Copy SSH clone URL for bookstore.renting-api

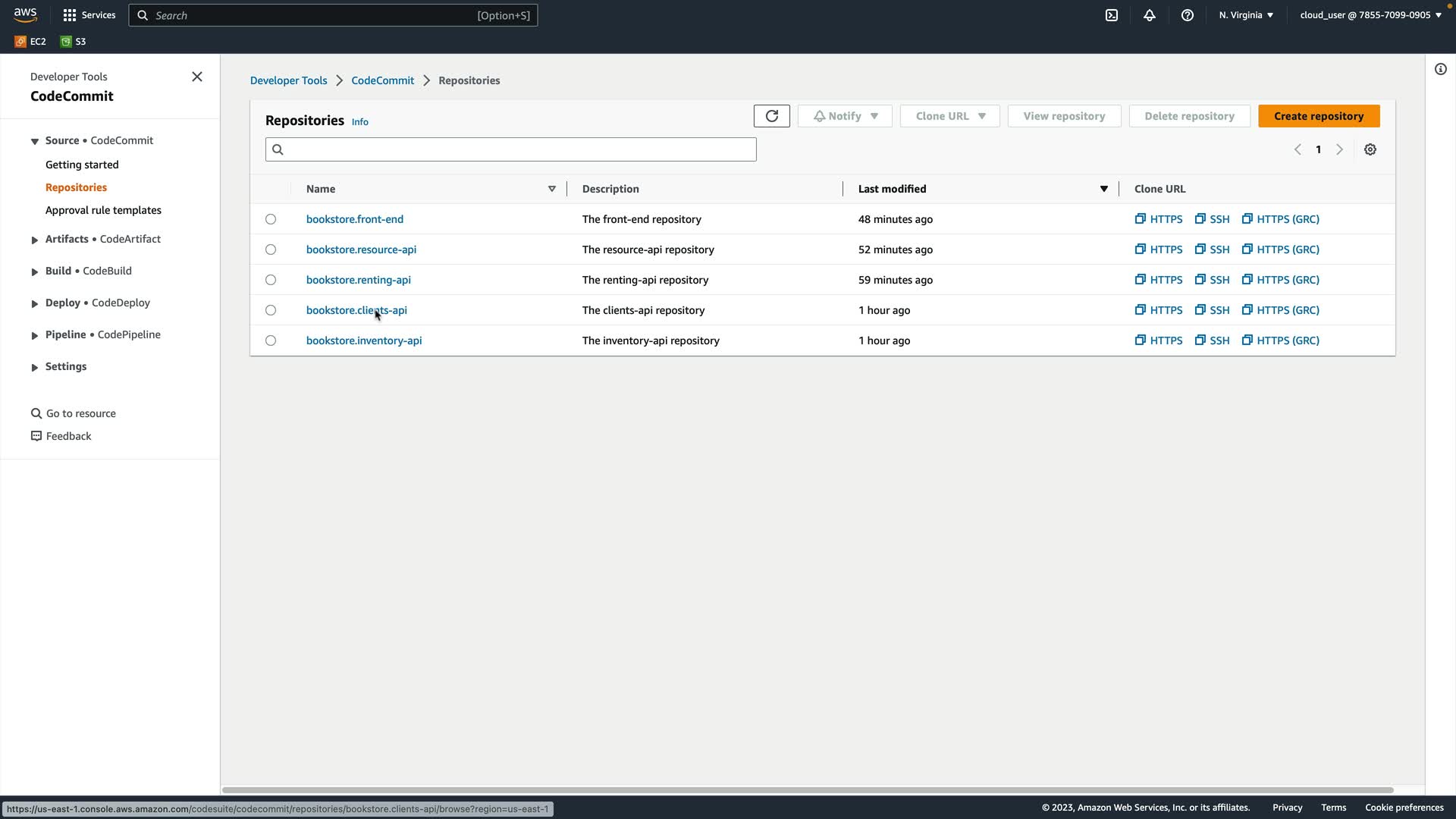coord(1212,280)
